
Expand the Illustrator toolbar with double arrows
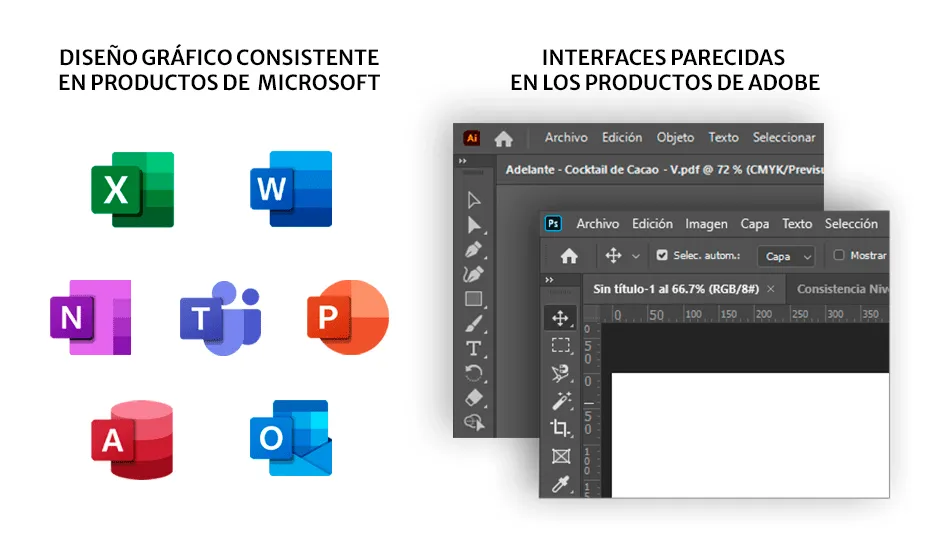[x=462, y=161]
